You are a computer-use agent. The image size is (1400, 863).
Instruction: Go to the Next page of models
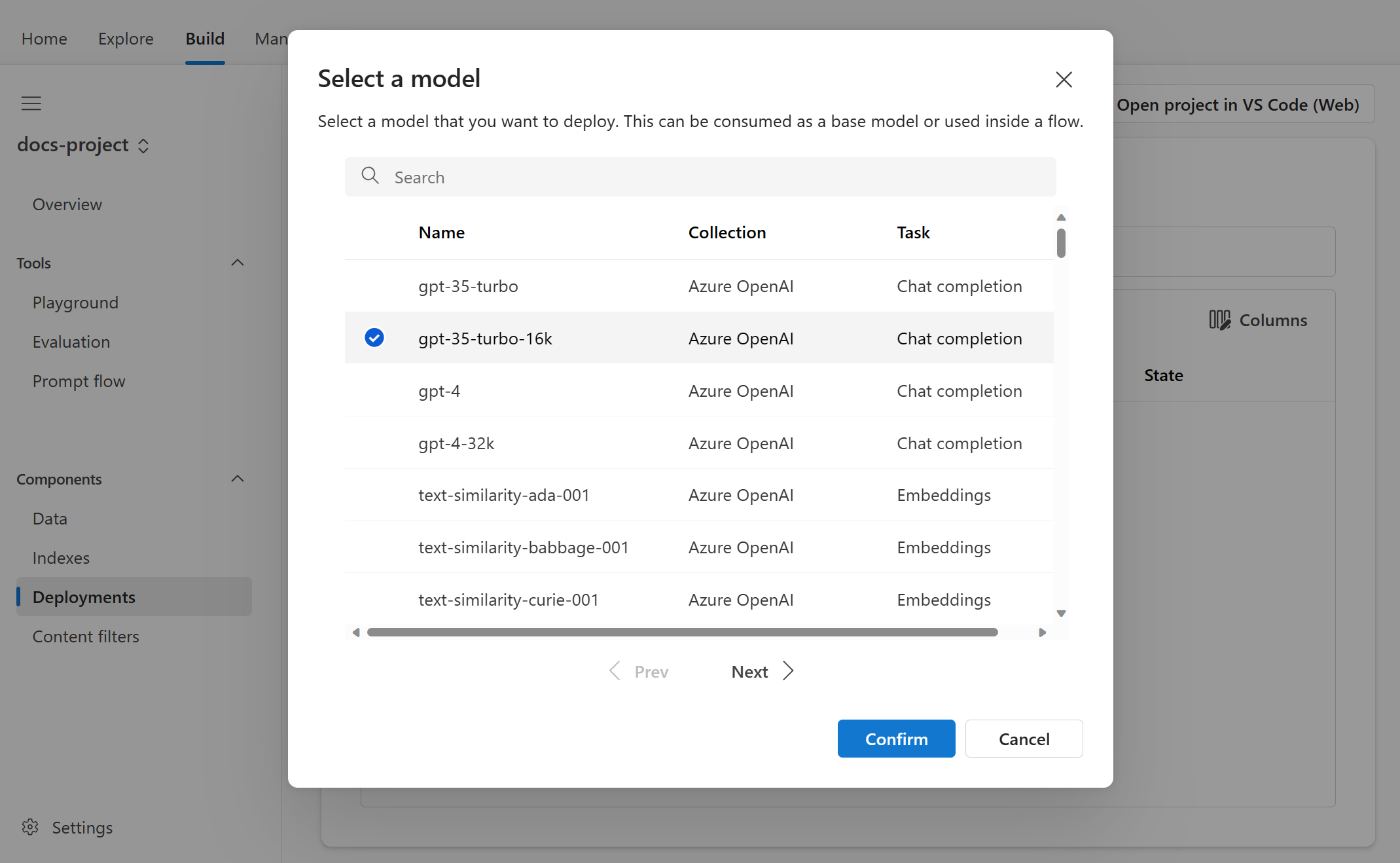click(x=763, y=672)
